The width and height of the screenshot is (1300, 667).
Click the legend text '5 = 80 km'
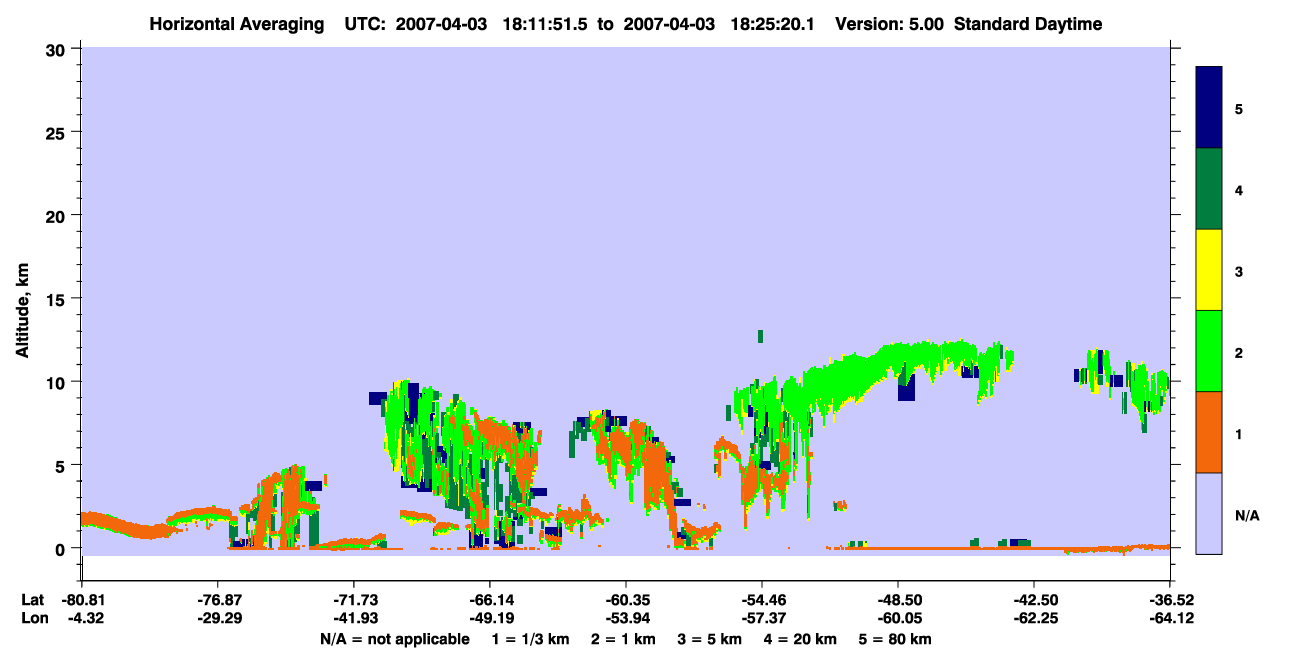(897, 638)
